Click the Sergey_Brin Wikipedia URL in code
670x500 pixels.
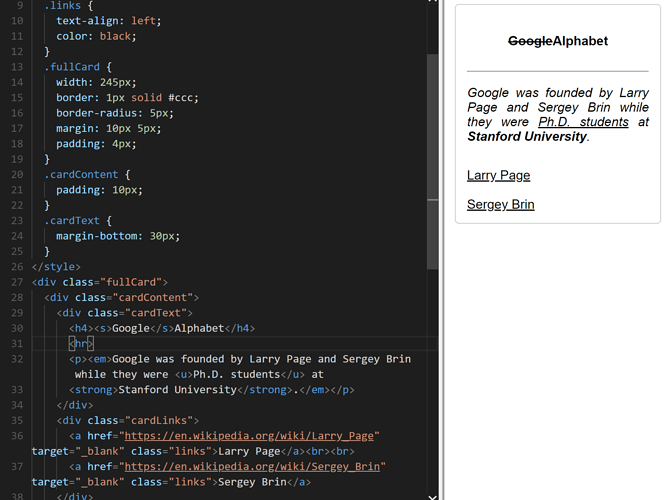pyautogui.click(x=252, y=467)
